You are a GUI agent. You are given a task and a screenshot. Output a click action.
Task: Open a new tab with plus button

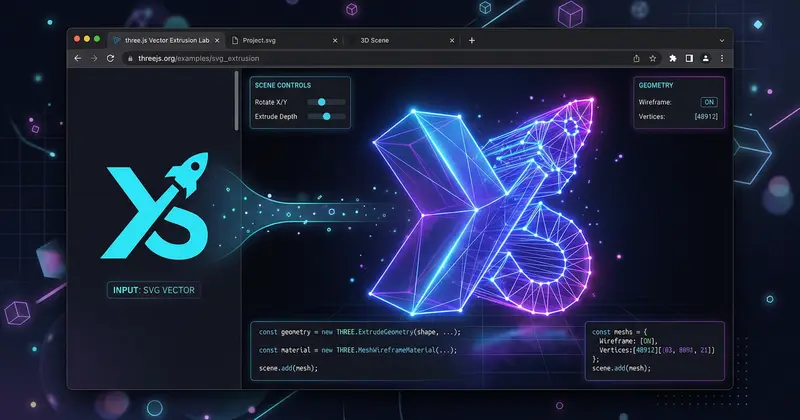pos(472,40)
